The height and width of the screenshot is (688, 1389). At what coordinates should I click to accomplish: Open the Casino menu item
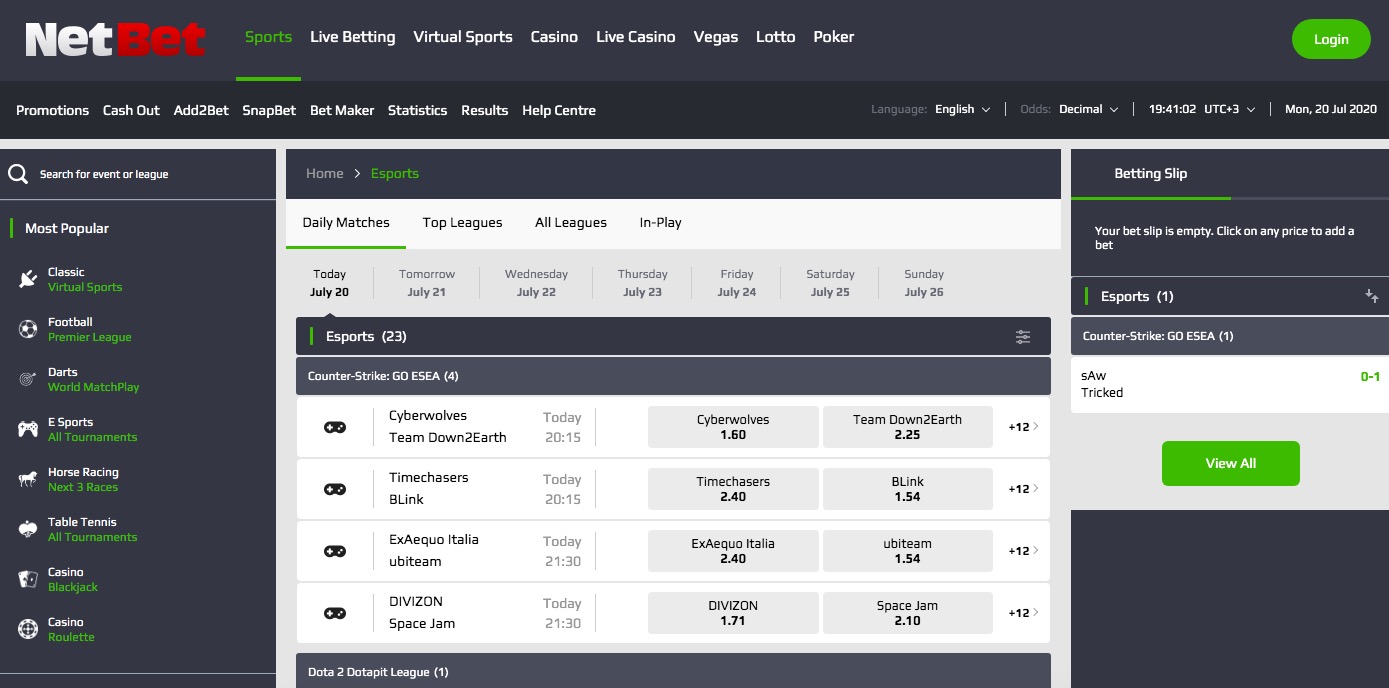click(x=554, y=37)
